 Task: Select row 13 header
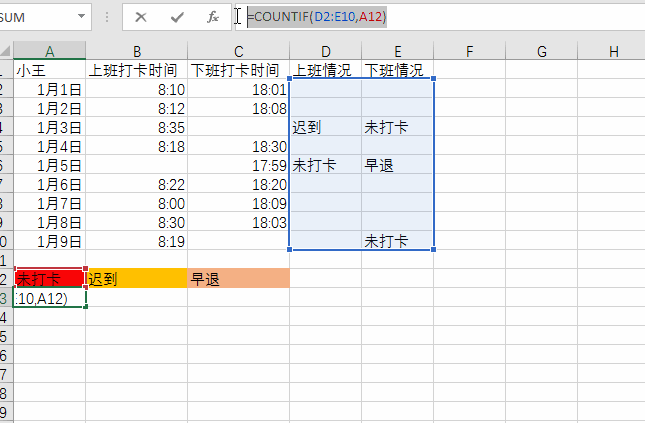6,298
